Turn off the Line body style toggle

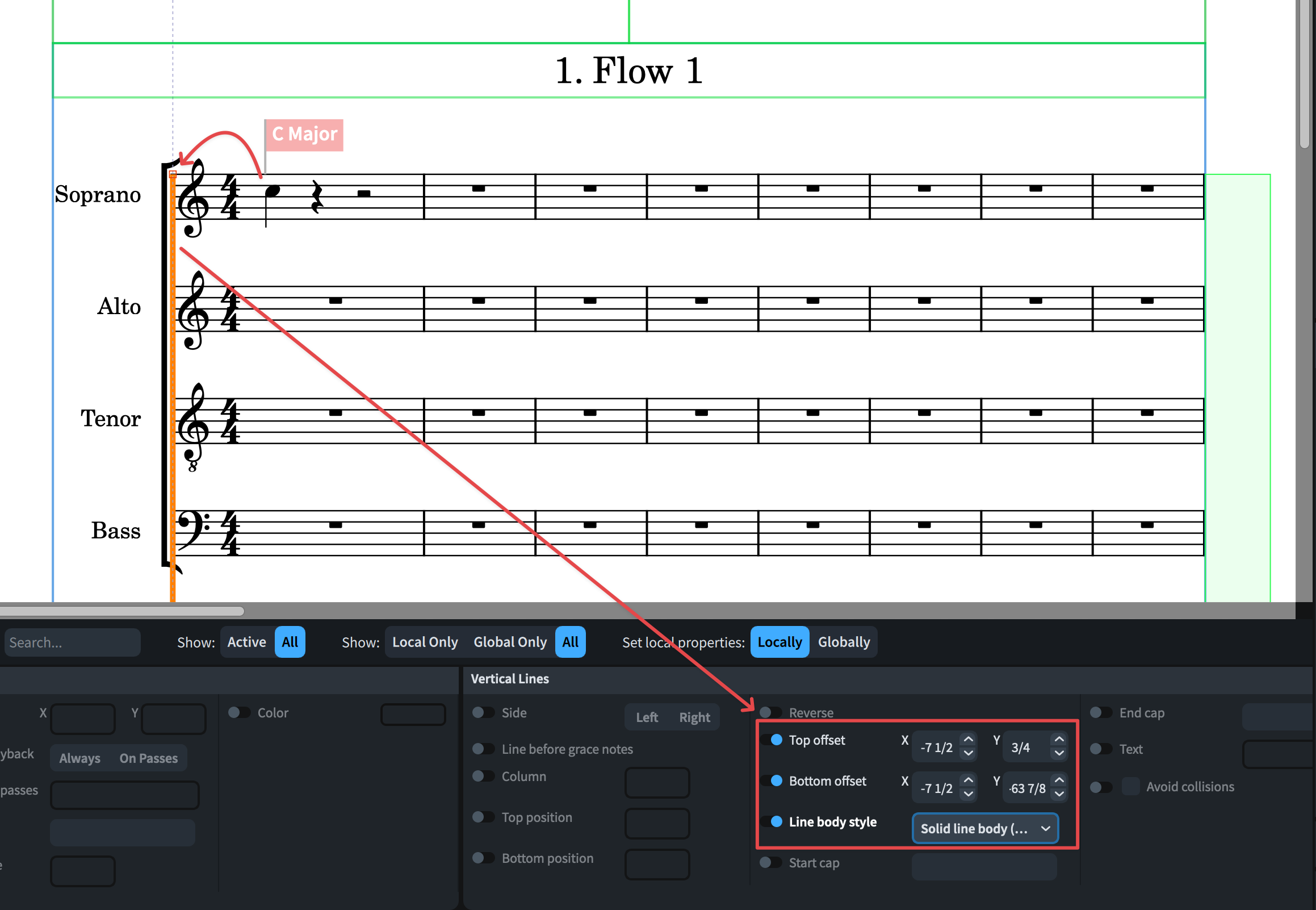(x=770, y=821)
